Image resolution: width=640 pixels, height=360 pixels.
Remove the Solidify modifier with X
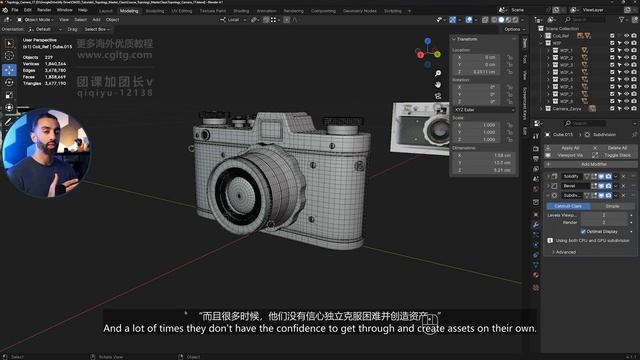(x=623, y=176)
